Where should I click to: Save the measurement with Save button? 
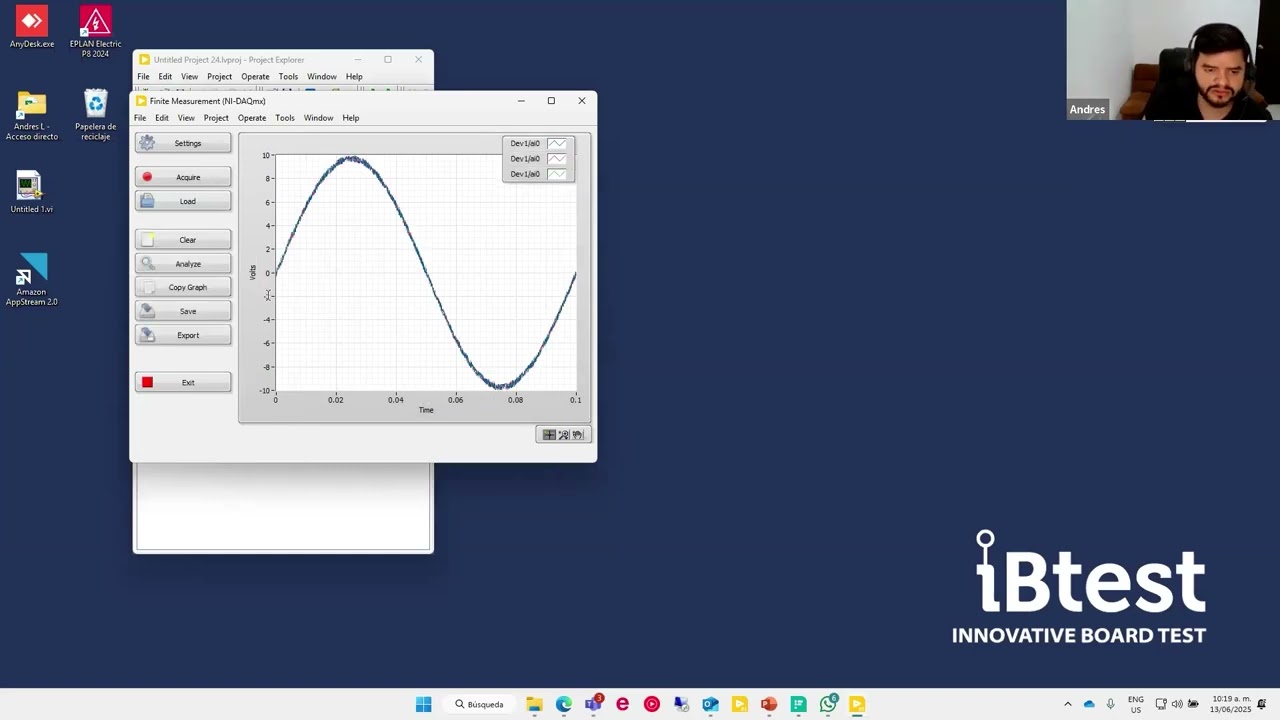tap(183, 311)
